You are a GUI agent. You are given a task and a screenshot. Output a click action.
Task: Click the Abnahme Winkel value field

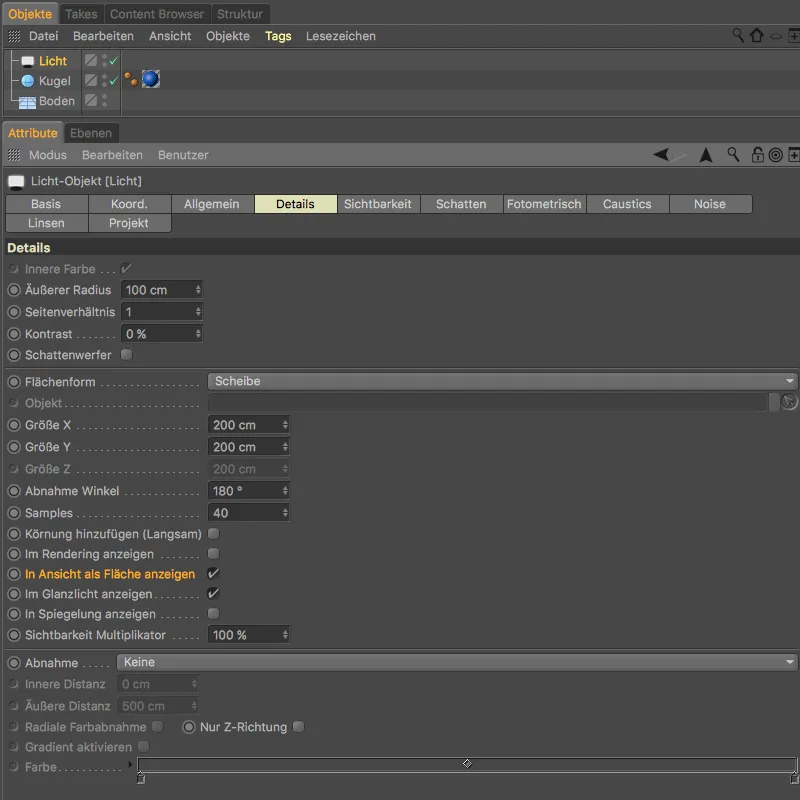[x=248, y=491]
